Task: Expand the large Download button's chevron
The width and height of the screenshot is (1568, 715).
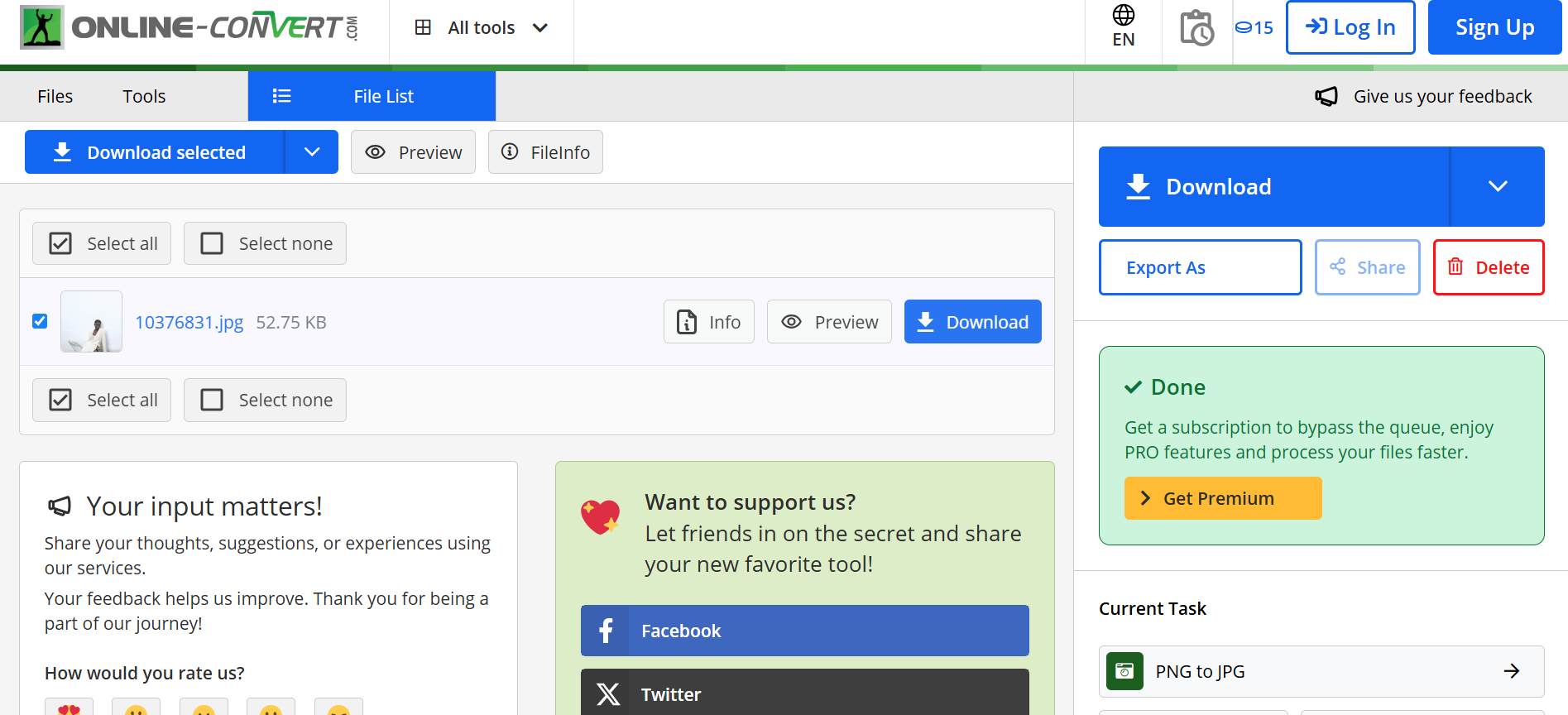Action: click(1497, 187)
